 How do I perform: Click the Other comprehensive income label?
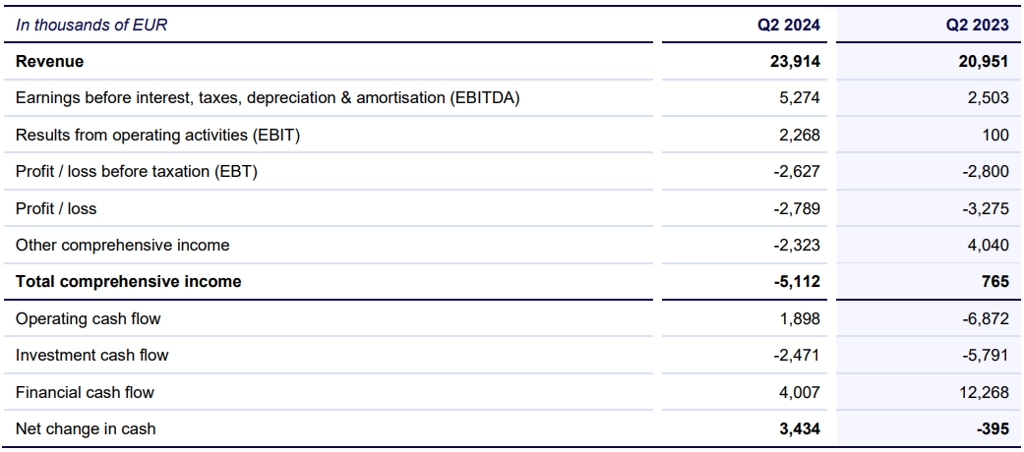[122, 245]
